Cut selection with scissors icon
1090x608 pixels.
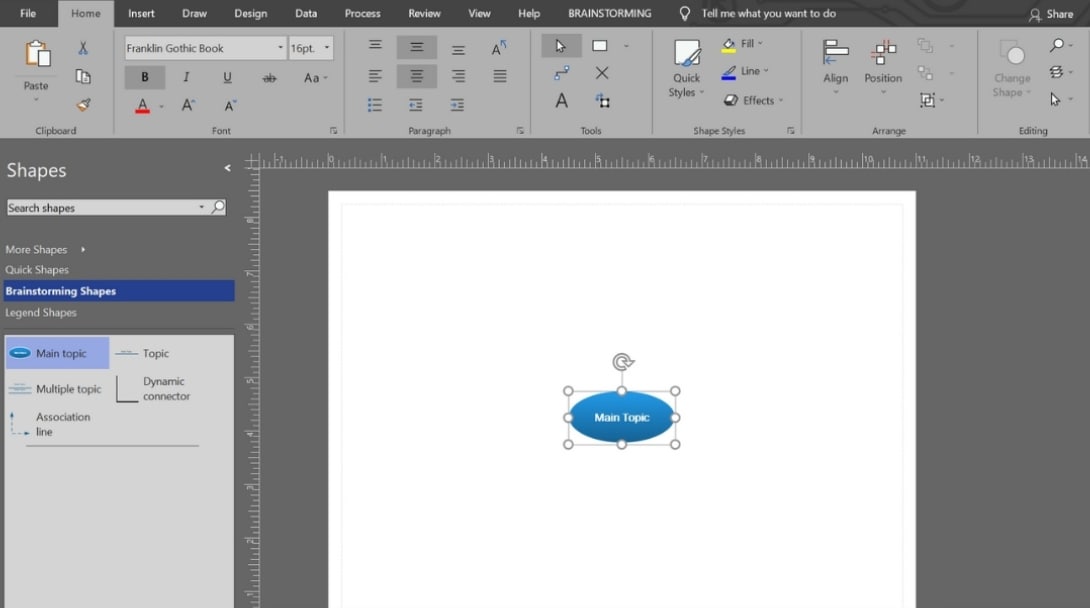click(x=83, y=48)
